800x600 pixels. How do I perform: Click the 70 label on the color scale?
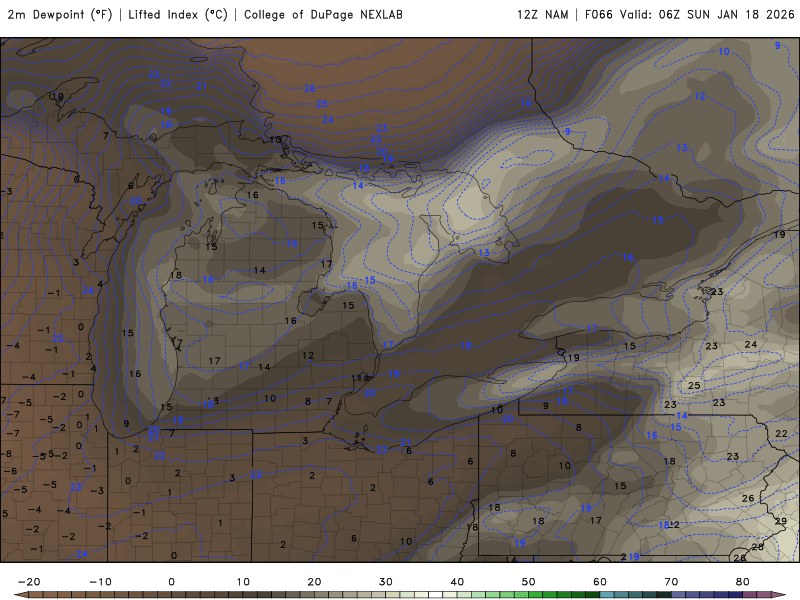[x=671, y=582]
